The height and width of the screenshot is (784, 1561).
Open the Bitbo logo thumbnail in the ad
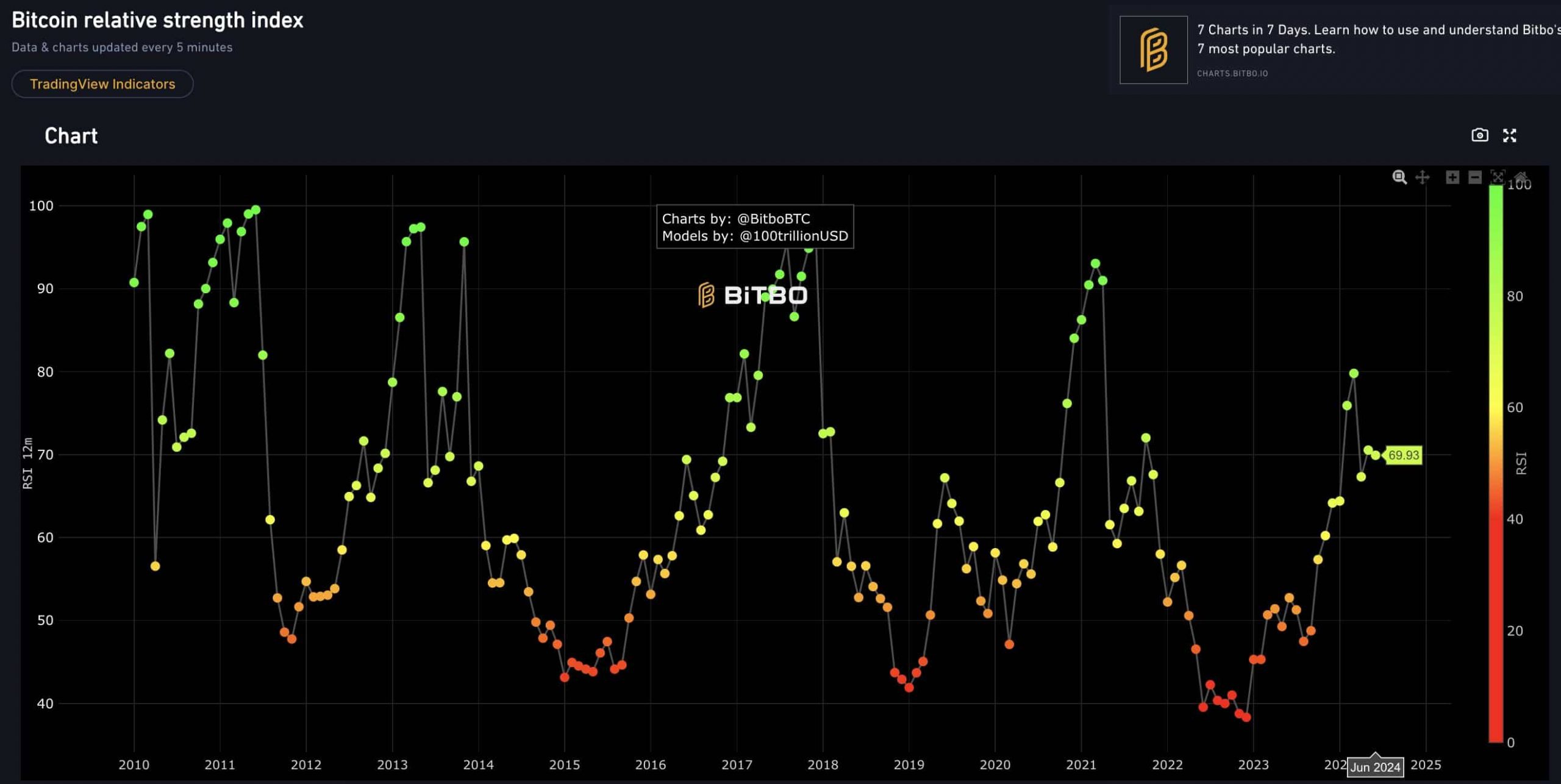click(x=1154, y=50)
